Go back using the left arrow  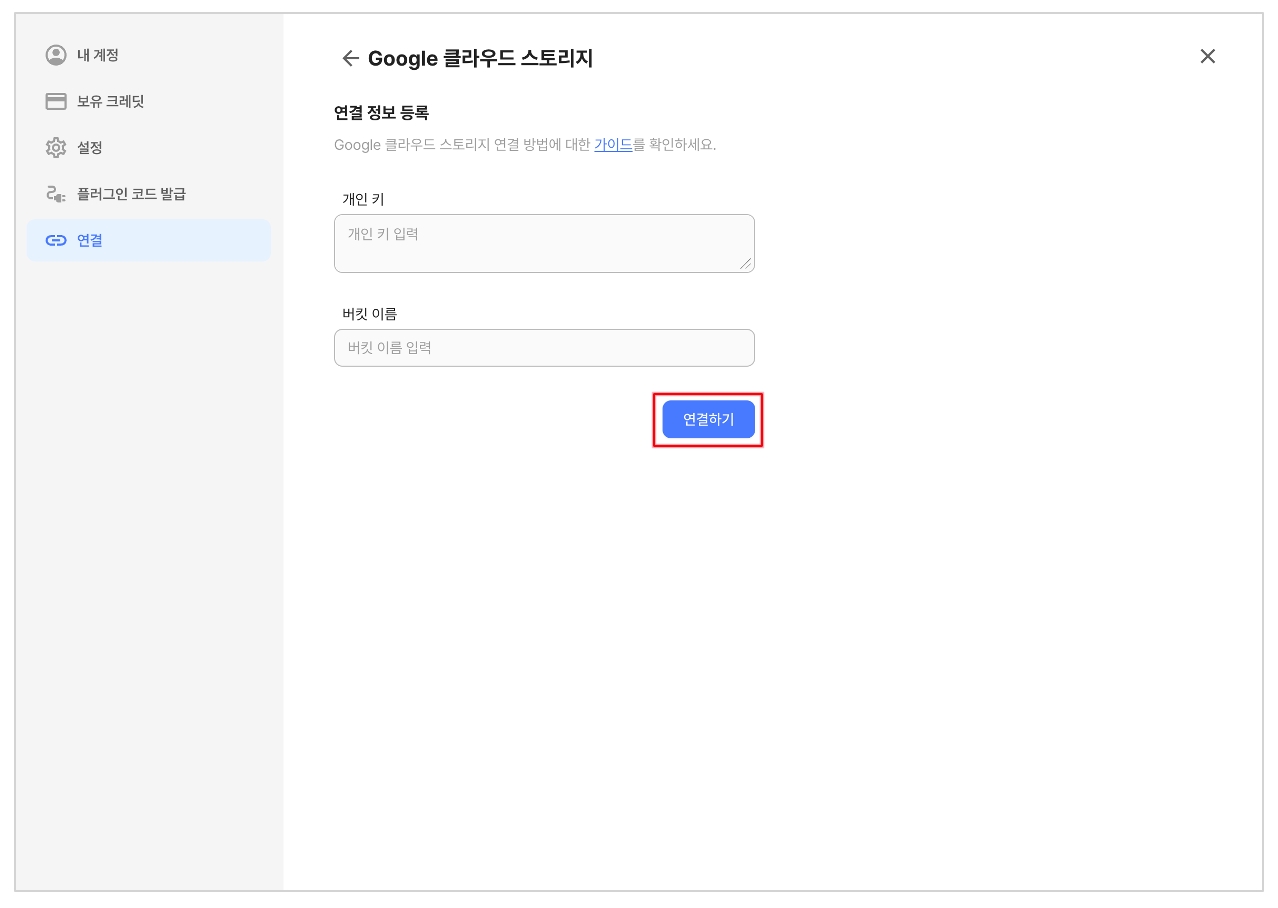click(350, 58)
